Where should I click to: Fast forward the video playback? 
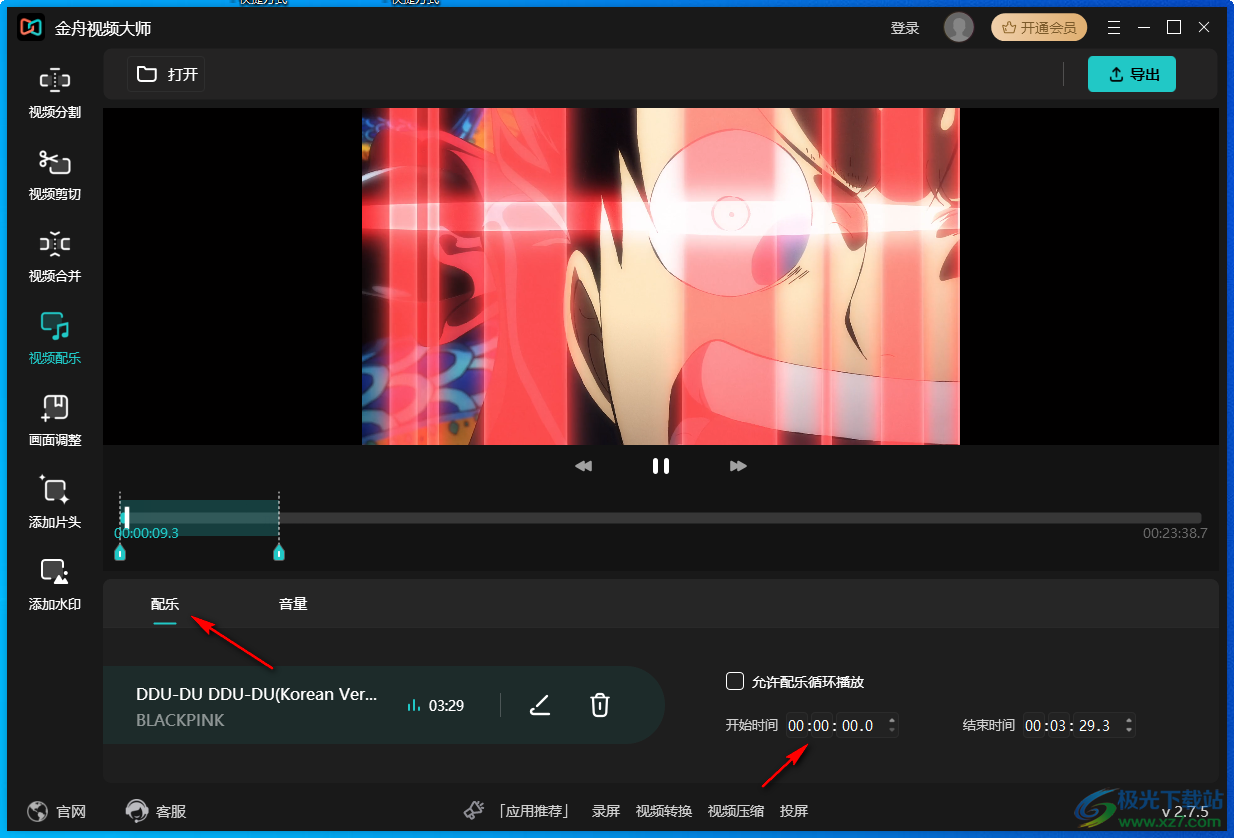coord(738,466)
